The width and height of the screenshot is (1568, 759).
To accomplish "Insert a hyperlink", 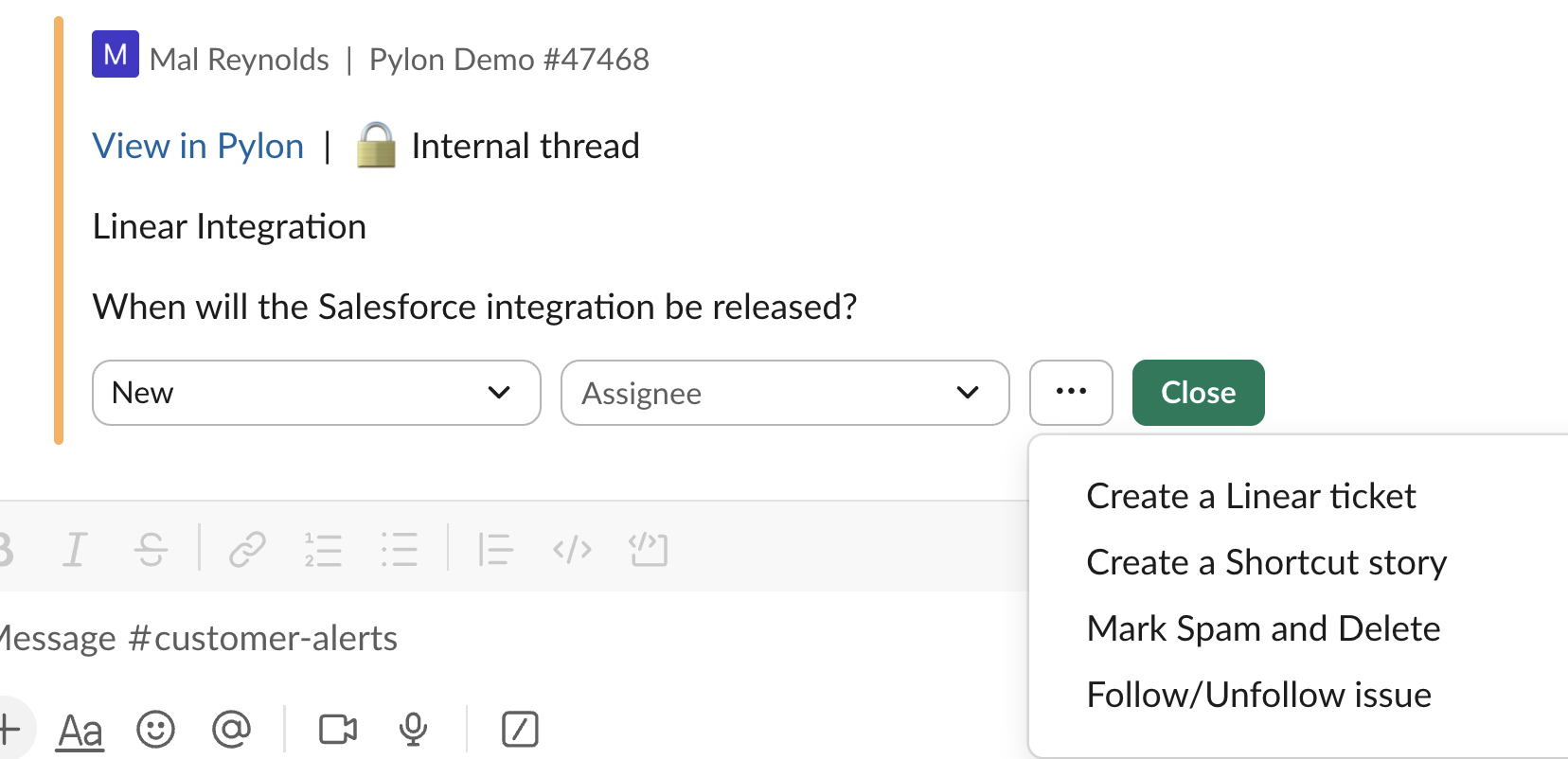I will point(247,549).
